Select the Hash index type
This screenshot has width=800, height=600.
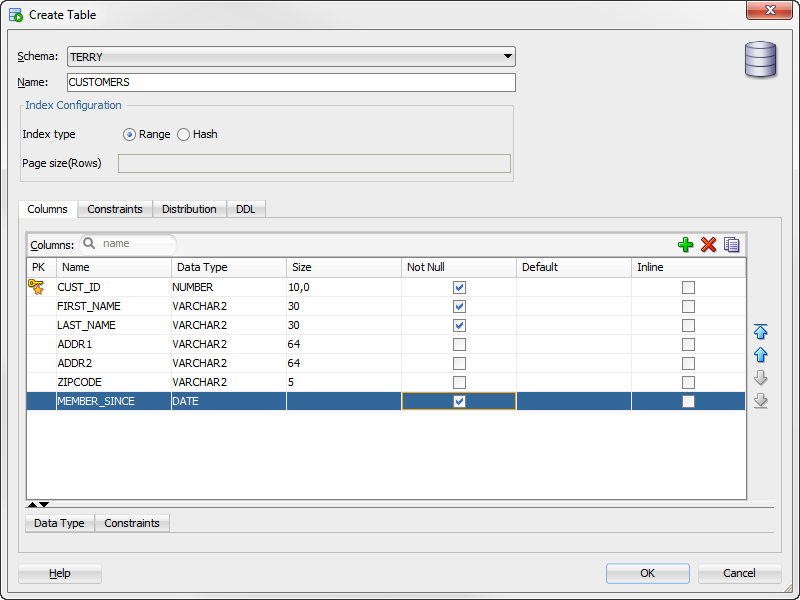(183, 135)
